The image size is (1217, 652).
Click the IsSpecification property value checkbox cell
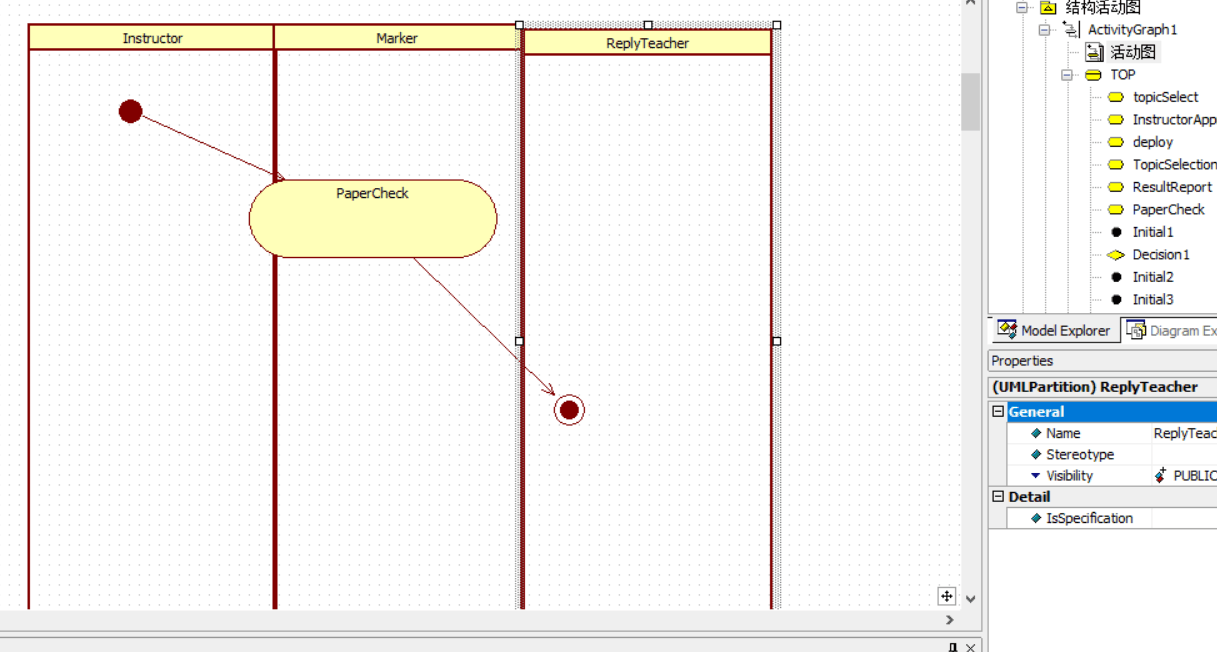tap(1184, 518)
